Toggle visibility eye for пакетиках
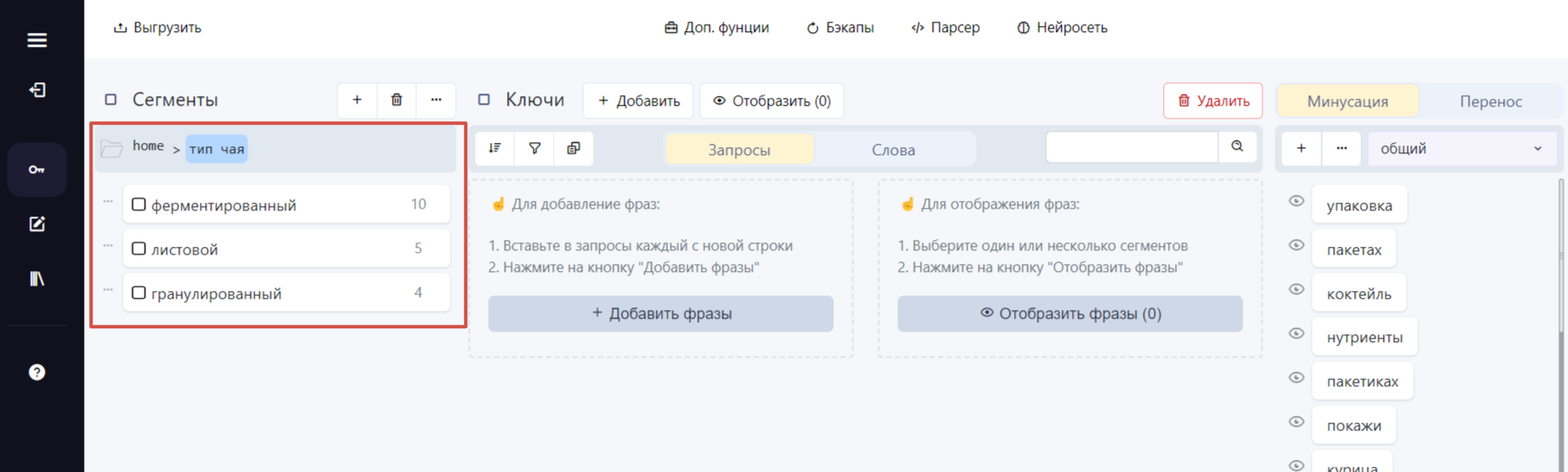 (x=1296, y=378)
